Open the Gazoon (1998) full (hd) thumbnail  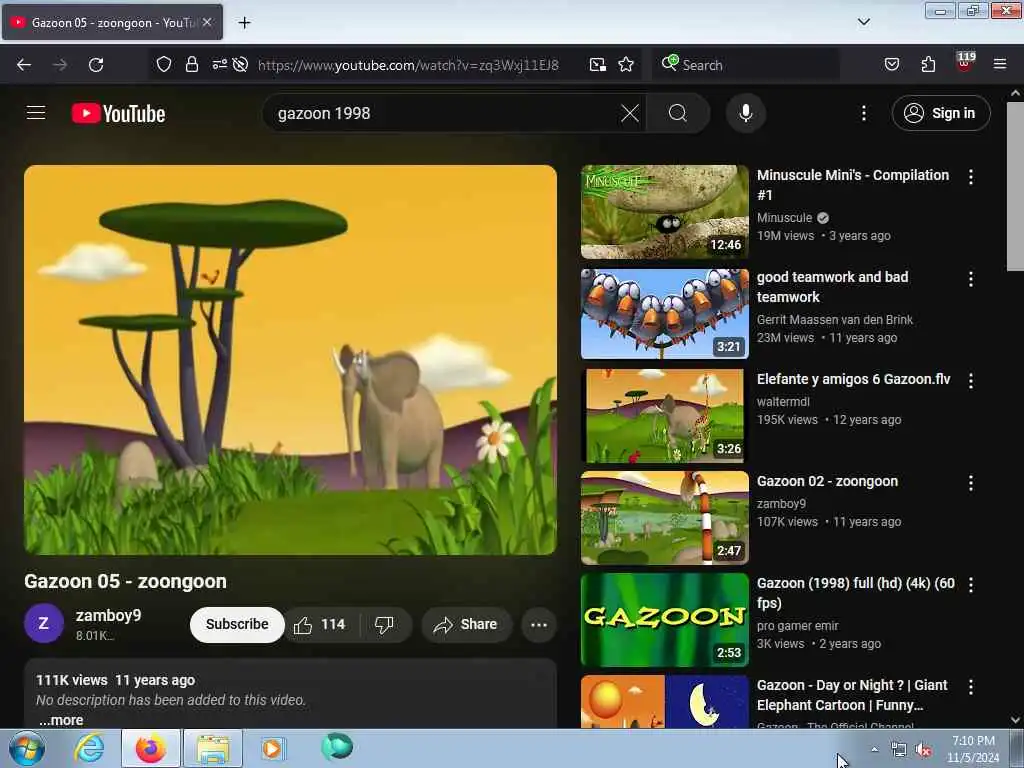click(x=665, y=620)
